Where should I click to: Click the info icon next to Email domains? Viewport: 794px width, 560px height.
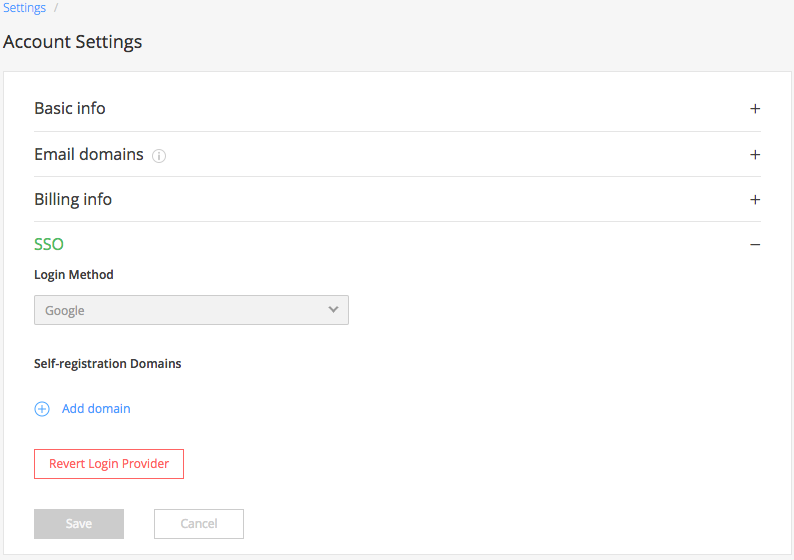click(159, 156)
